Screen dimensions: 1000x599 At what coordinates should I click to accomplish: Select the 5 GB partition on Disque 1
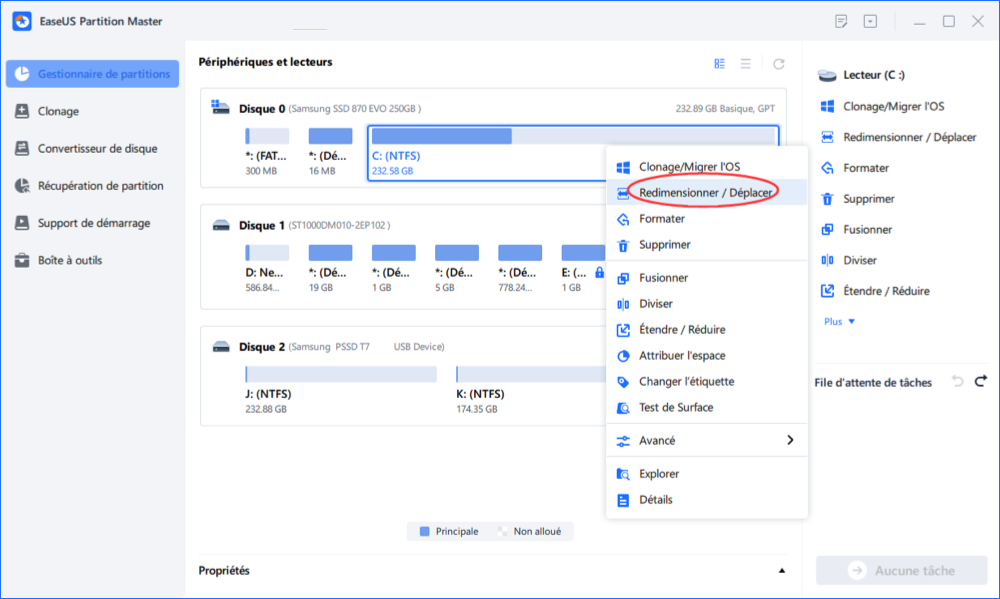[x=457, y=269]
